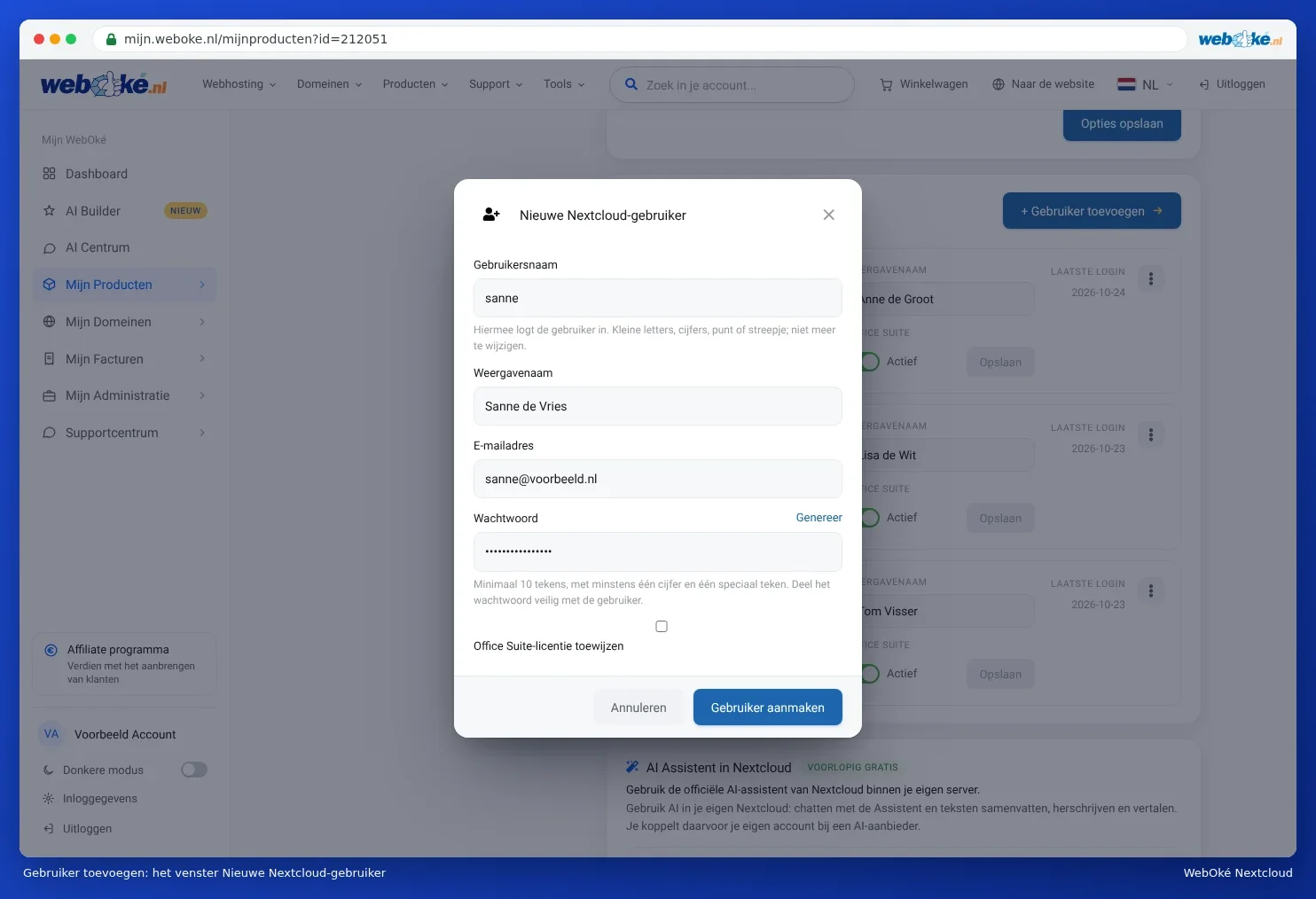Focus the Gebruikersnaam input field
This screenshot has width=1316, height=899.
pyautogui.click(x=658, y=298)
